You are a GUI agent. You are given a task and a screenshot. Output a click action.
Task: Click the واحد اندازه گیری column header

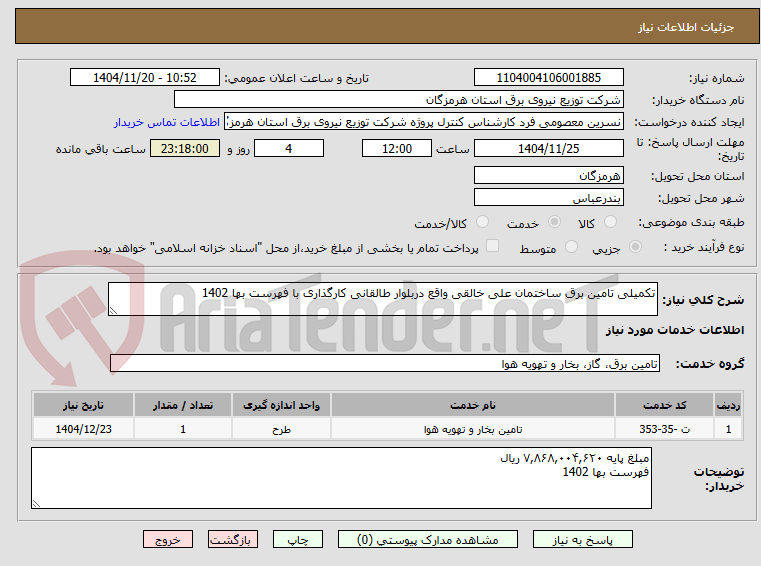click(x=281, y=405)
